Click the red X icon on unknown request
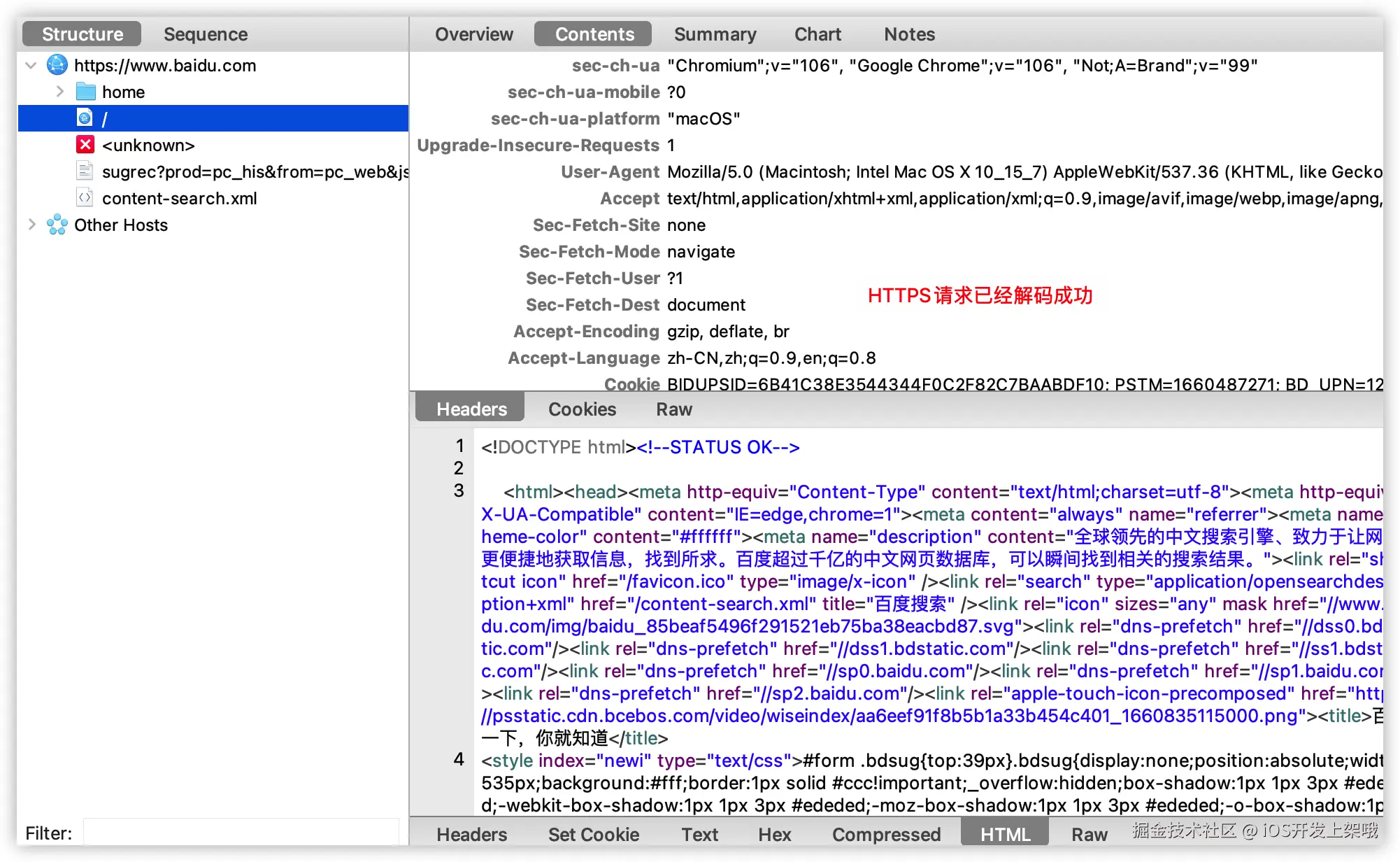 [85, 145]
